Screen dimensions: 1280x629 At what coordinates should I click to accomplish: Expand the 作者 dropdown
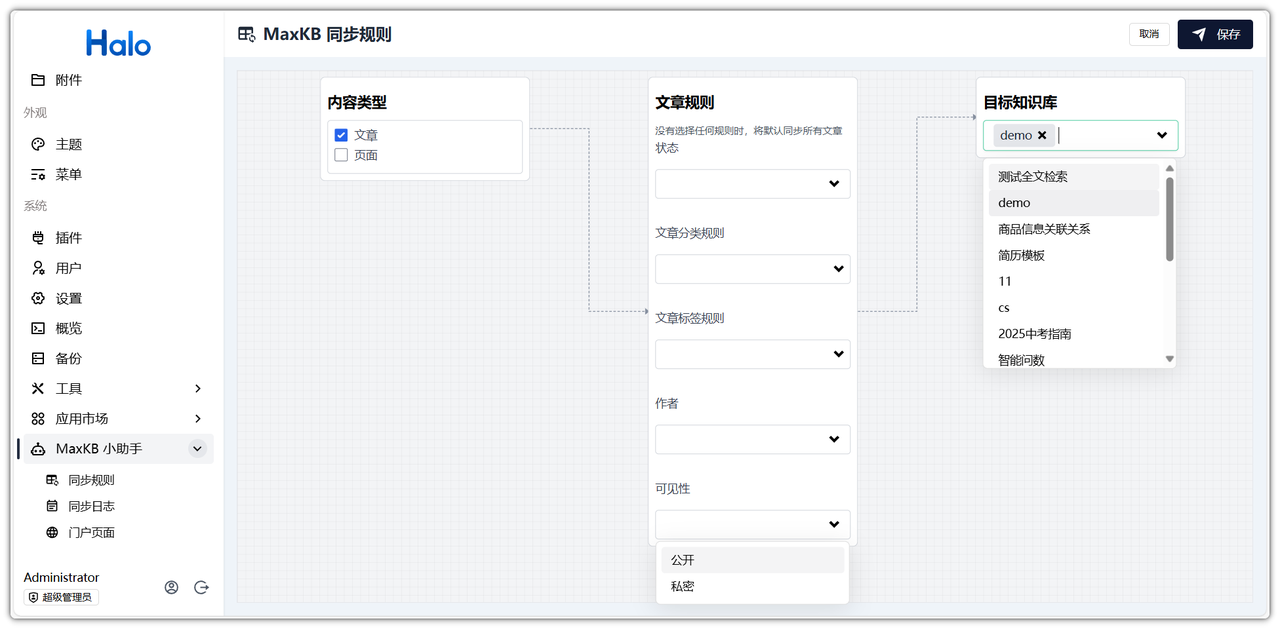[752, 439]
